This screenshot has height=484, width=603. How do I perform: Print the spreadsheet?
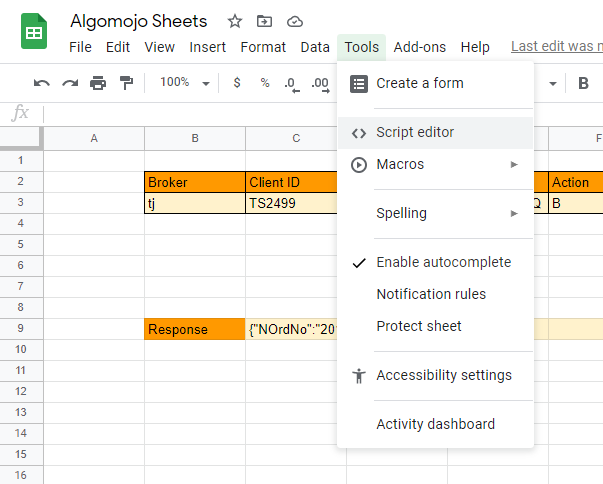pyautogui.click(x=98, y=83)
